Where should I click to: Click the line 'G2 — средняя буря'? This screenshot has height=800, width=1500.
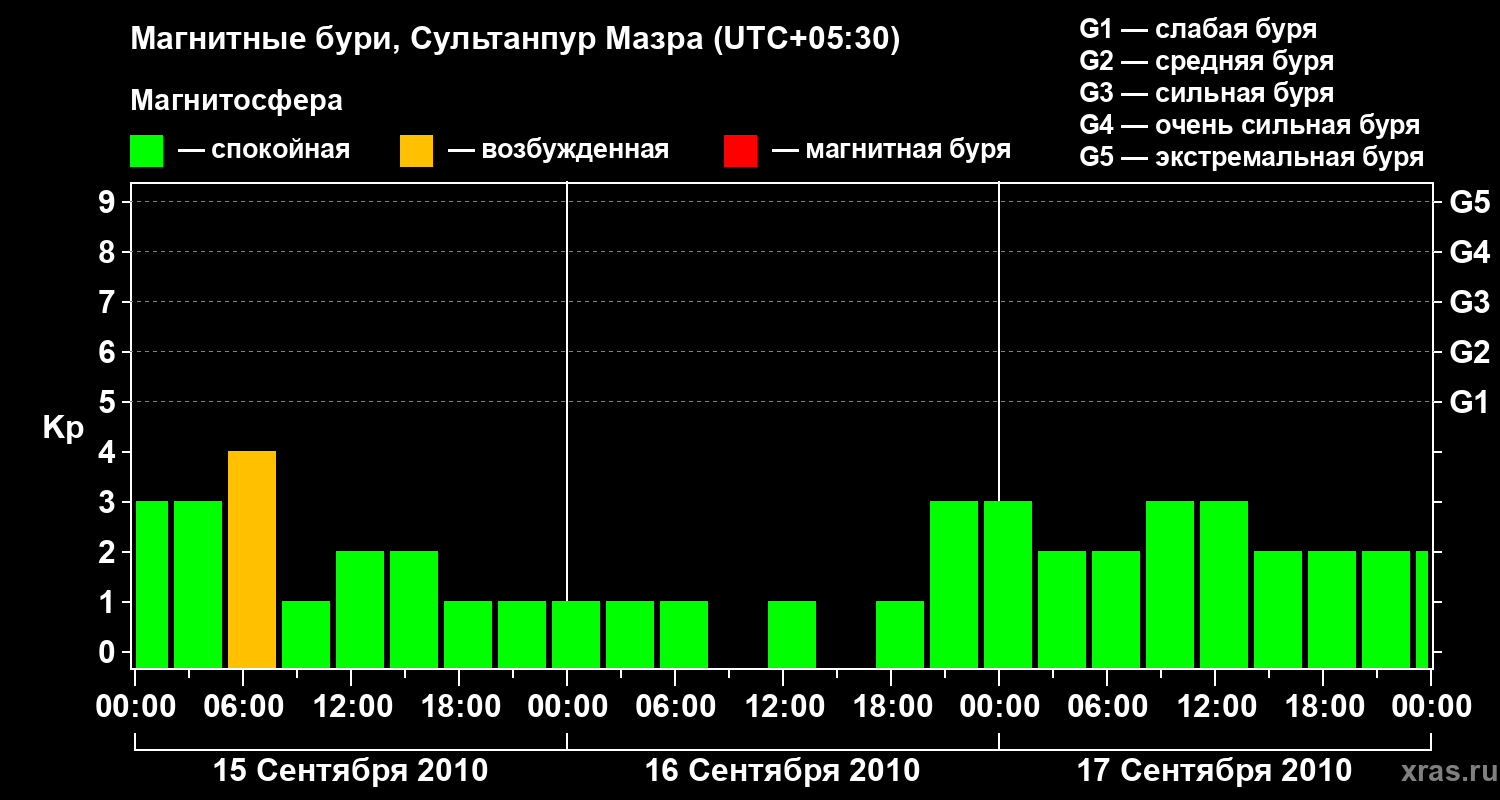click(1207, 61)
